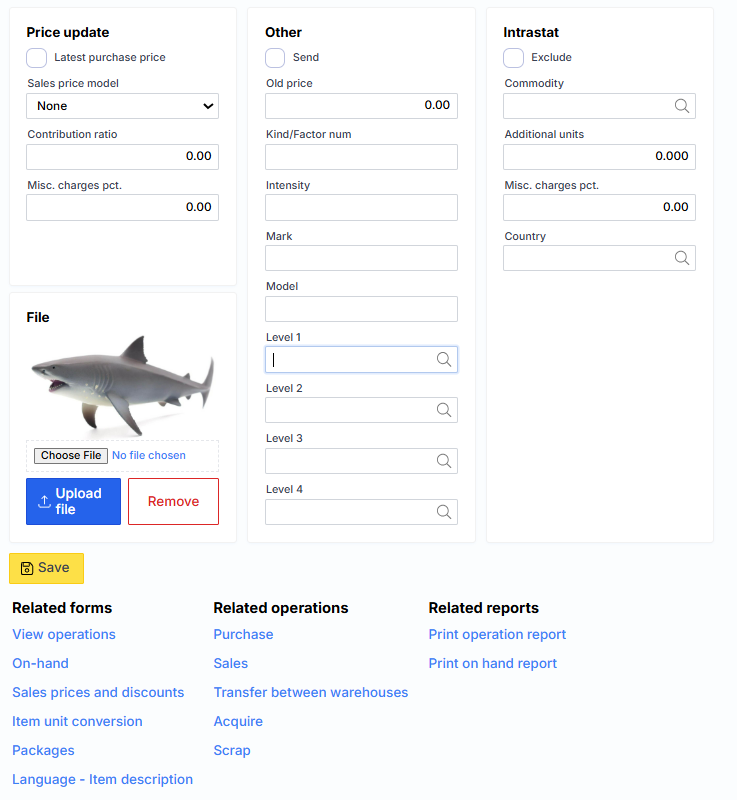Click the upload arrow icon on Upload file
Screen dimensions: 737x800
(44, 502)
